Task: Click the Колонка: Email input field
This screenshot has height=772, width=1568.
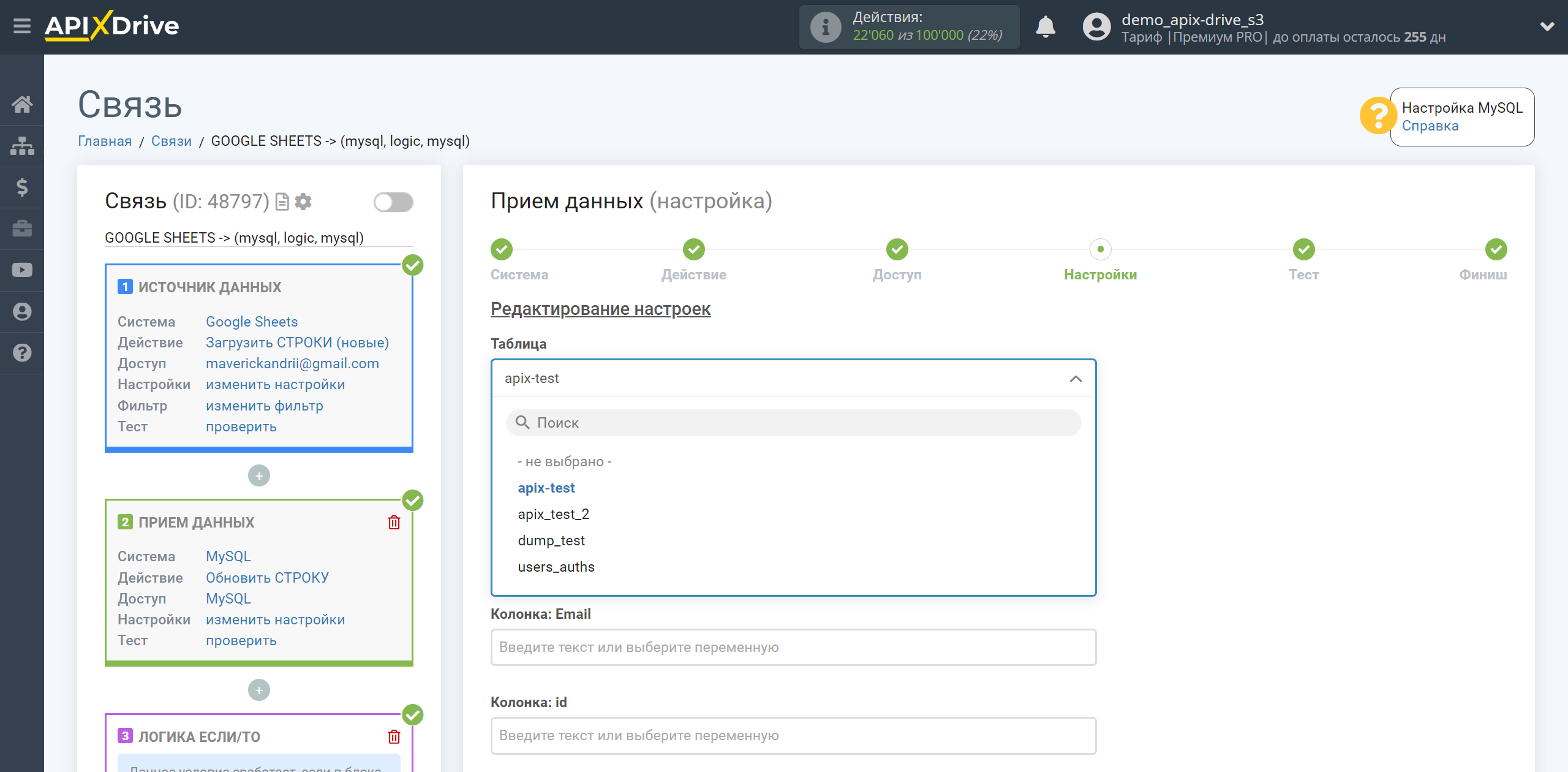Action: click(793, 647)
